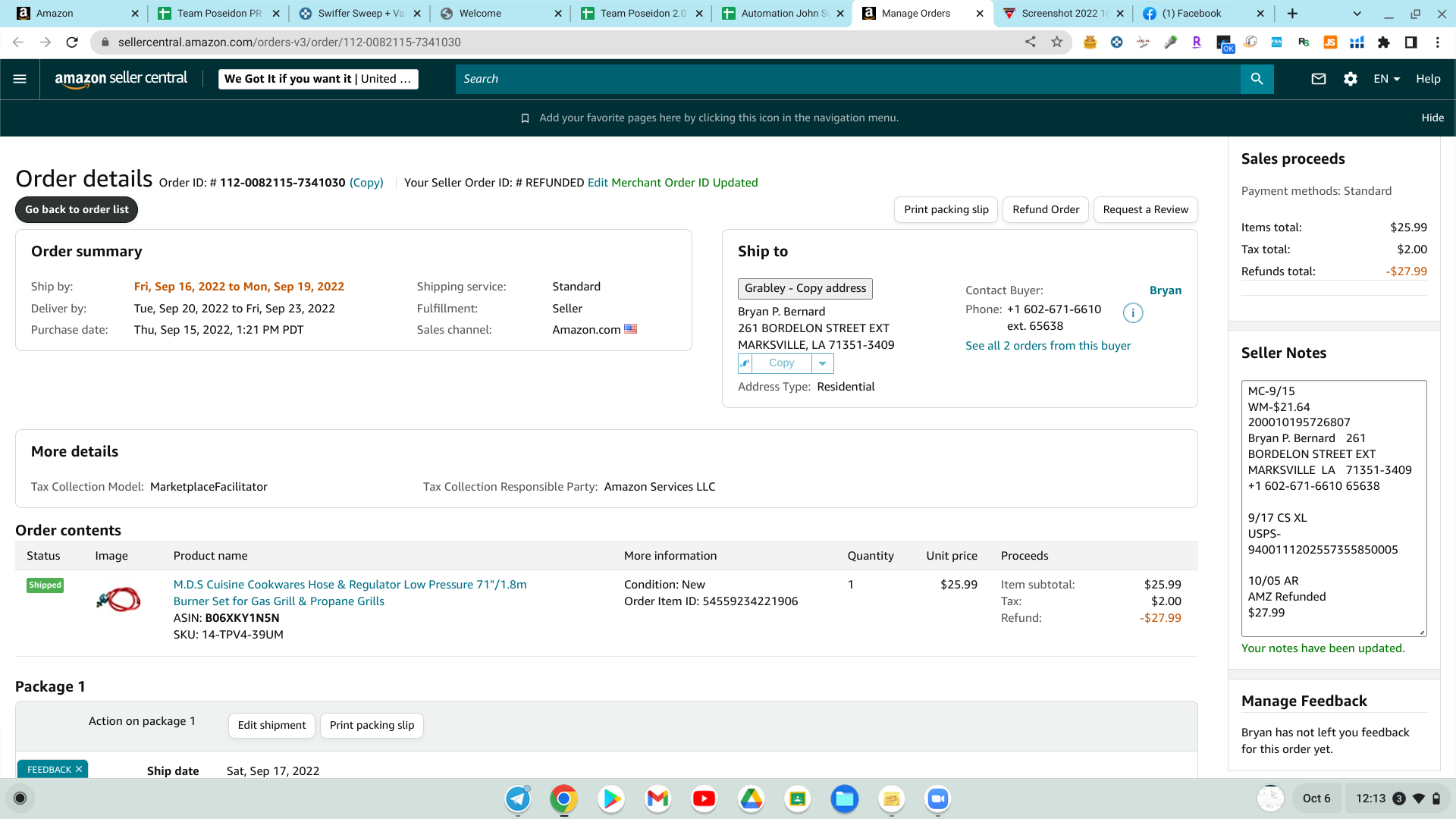Click Request a Review button
Viewport: 1456px width, 819px height.
click(x=1146, y=210)
